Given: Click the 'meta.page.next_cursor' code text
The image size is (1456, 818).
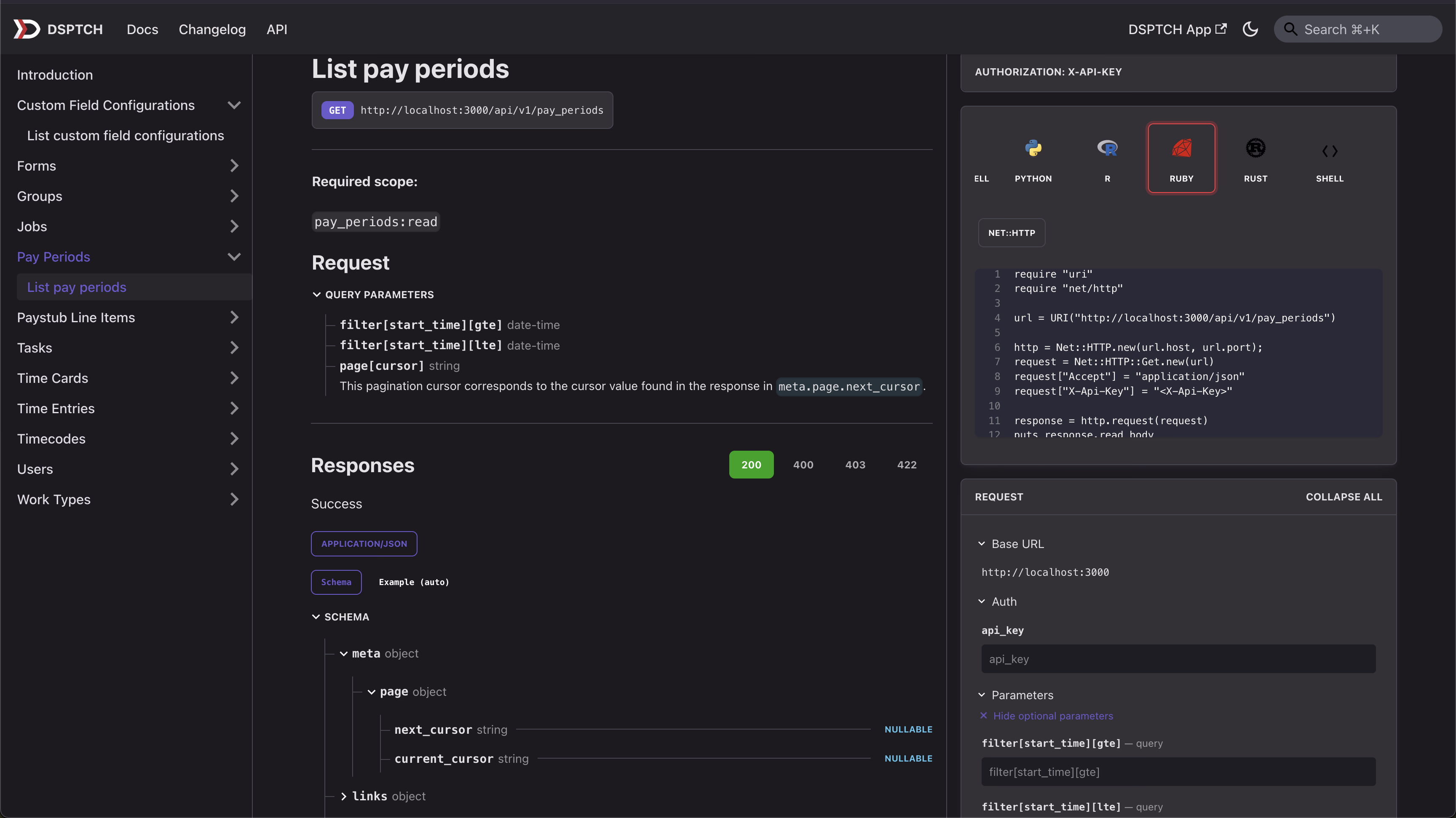Looking at the screenshot, I should coord(849,386).
